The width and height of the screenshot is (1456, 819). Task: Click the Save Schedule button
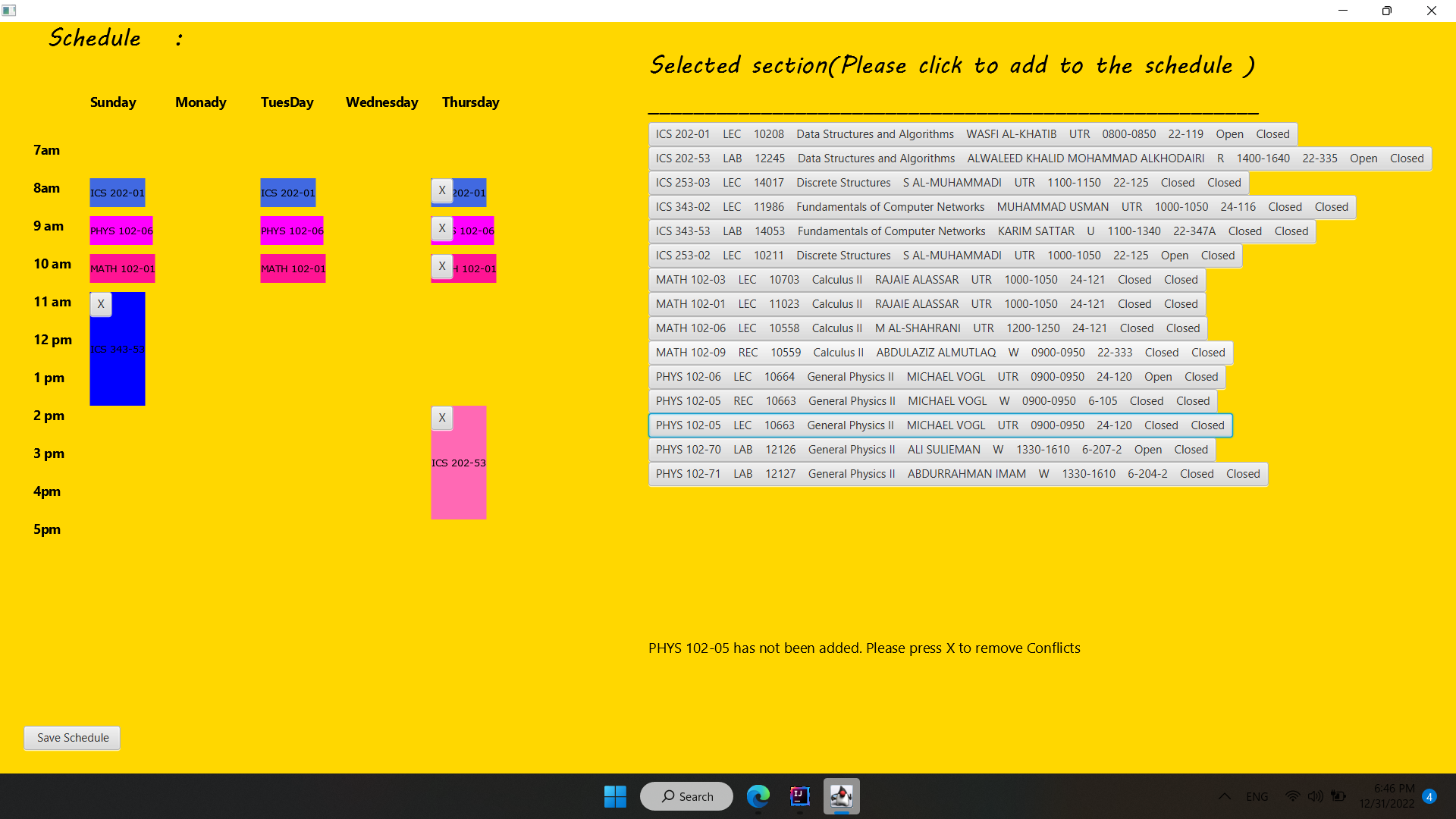(x=72, y=737)
